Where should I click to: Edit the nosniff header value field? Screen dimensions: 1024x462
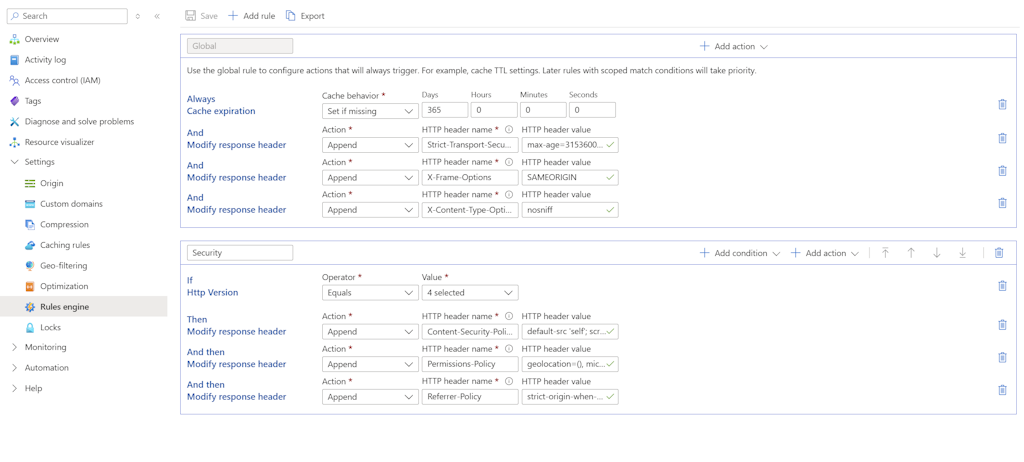[570, 210]
